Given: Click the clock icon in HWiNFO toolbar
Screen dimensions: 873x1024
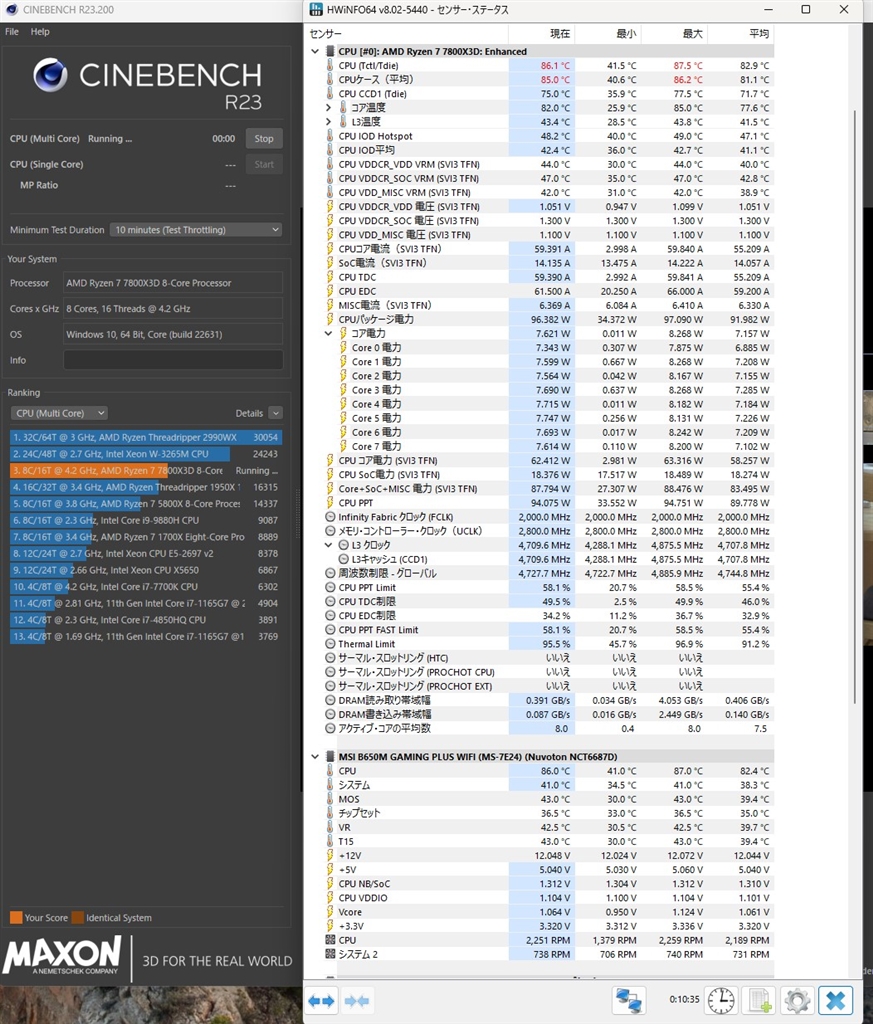Looking at the screenshot, I should pos(722,1000).
